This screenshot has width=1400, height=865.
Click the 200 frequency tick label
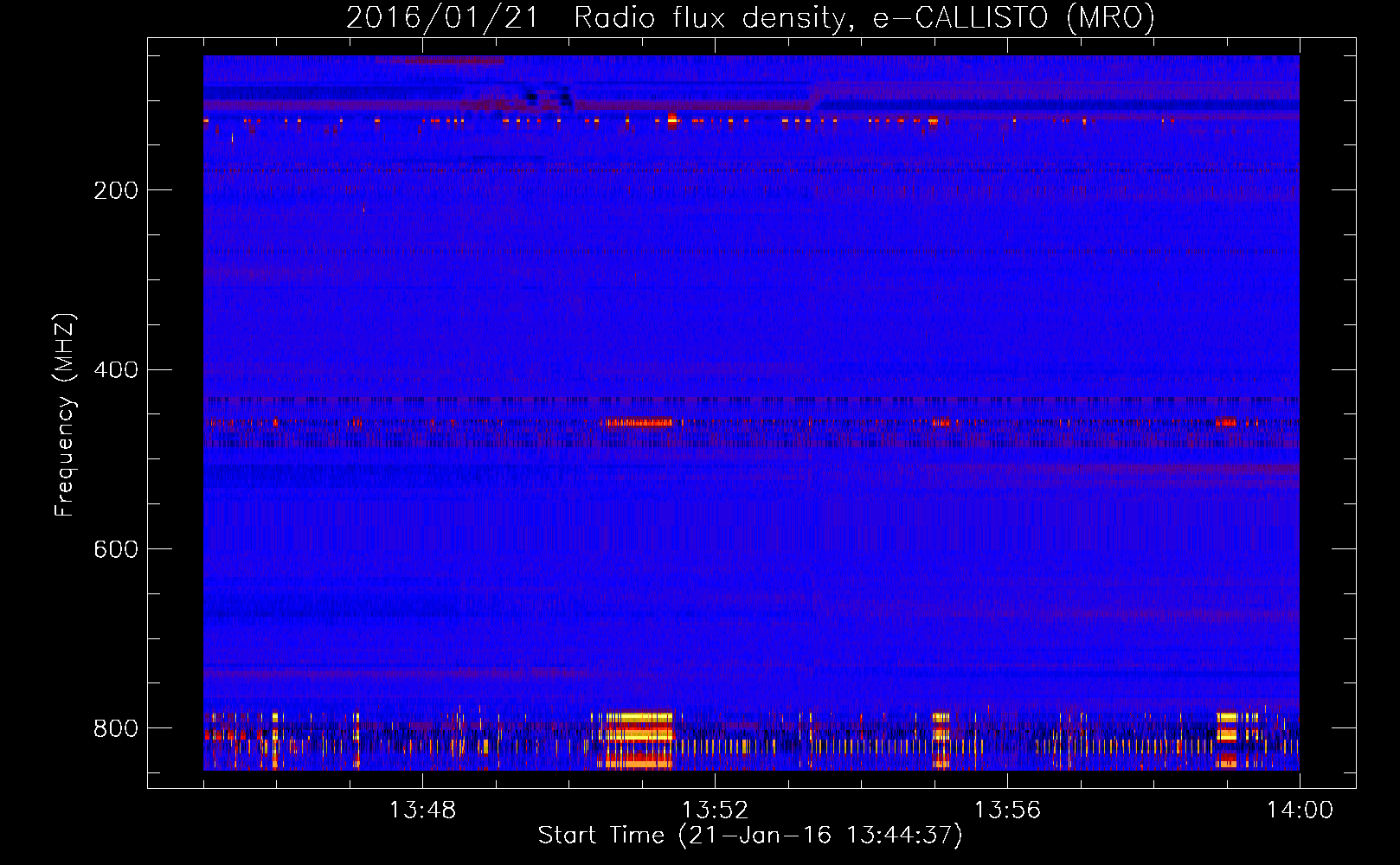point(116,190)
